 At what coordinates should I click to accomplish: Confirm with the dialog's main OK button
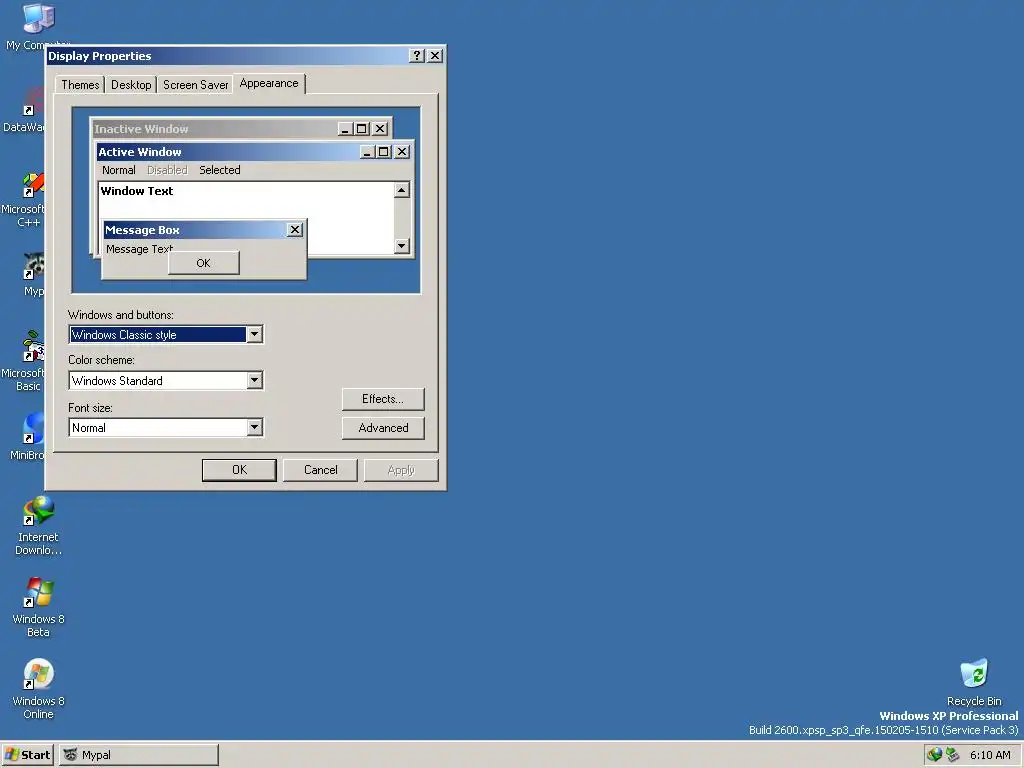(239, 470)
